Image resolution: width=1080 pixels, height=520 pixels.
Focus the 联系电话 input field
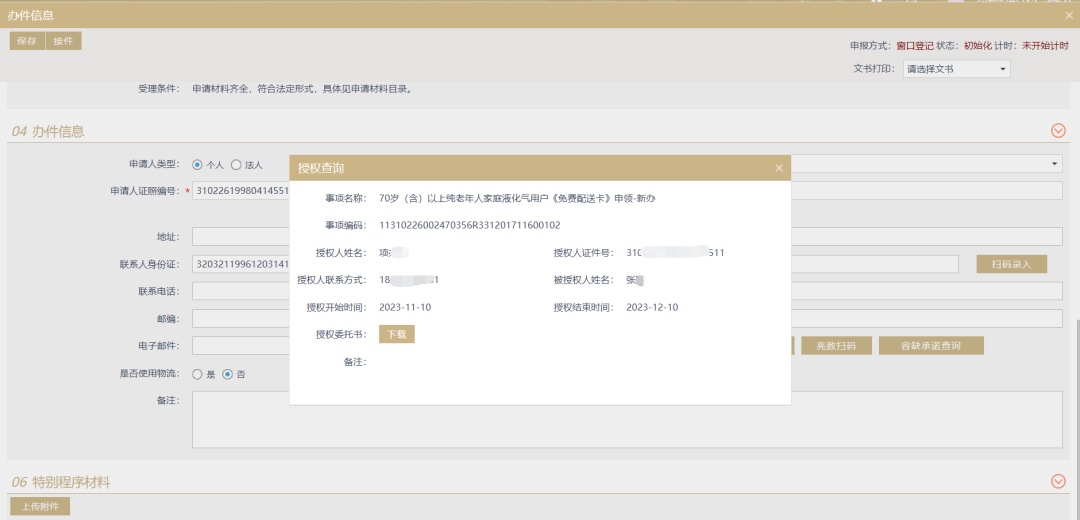[x=240, y=291]
